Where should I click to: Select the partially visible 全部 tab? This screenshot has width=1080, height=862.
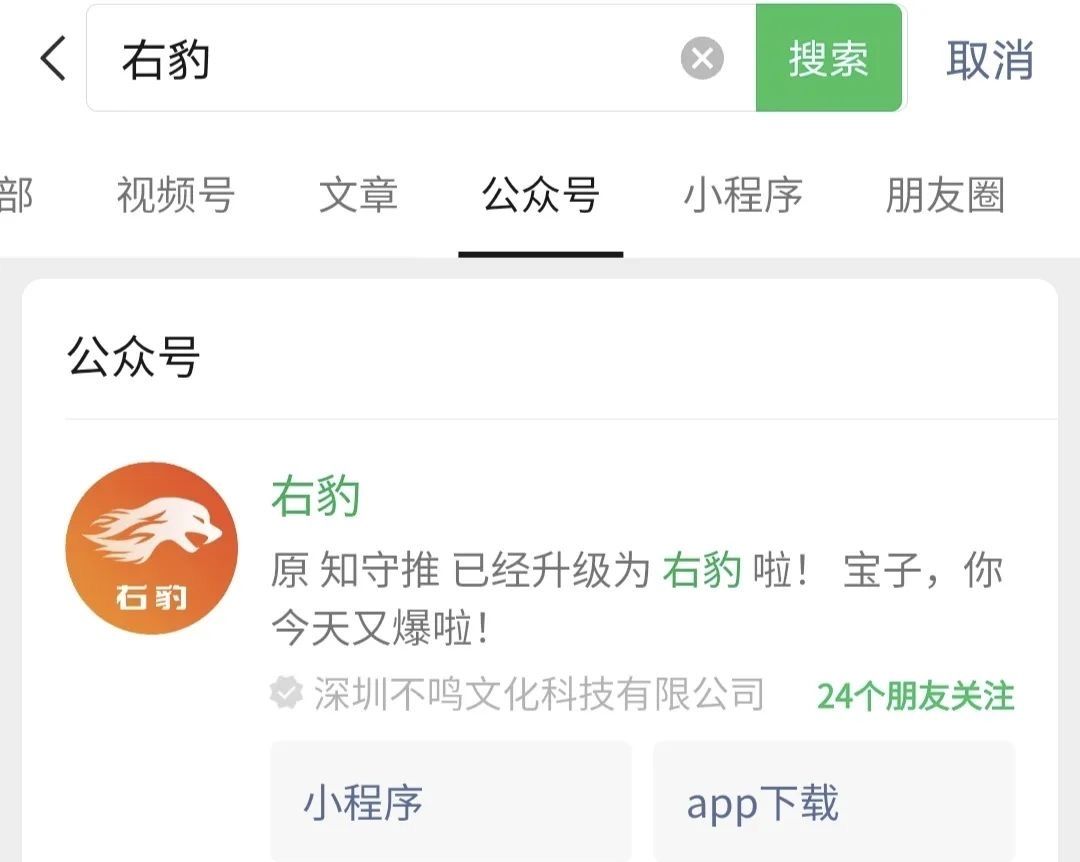pos(15,194)
